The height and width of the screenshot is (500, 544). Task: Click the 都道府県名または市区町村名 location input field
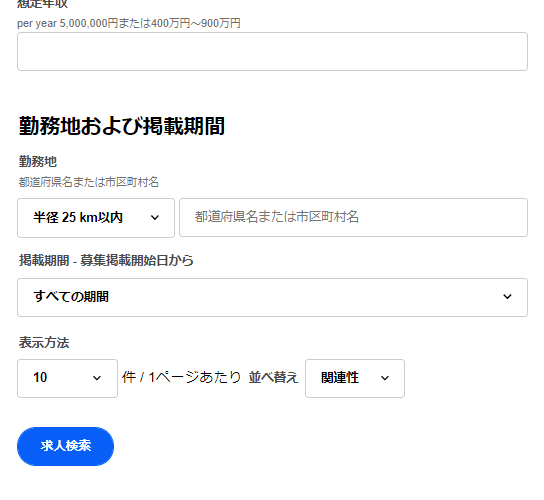click(x=353, y=218)
